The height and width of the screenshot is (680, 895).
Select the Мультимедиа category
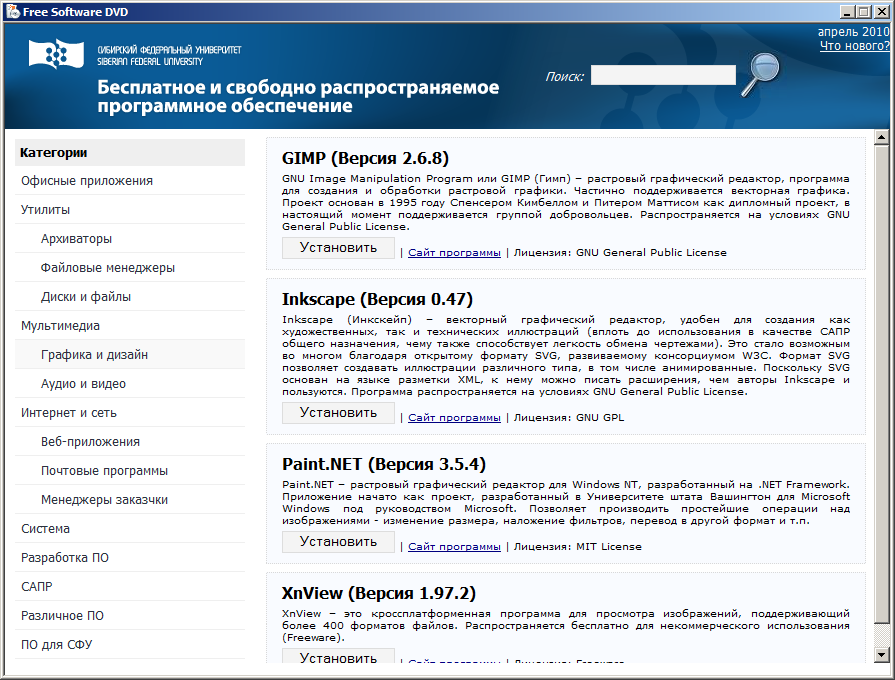point(130,325)
